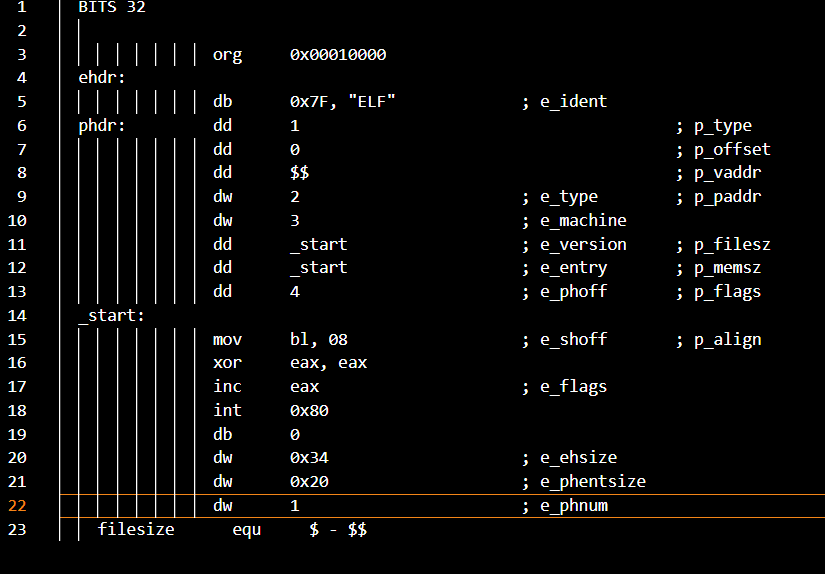Click the 'phdr:' label
This screenshot has width=825, height=574.
coord(102,126)
